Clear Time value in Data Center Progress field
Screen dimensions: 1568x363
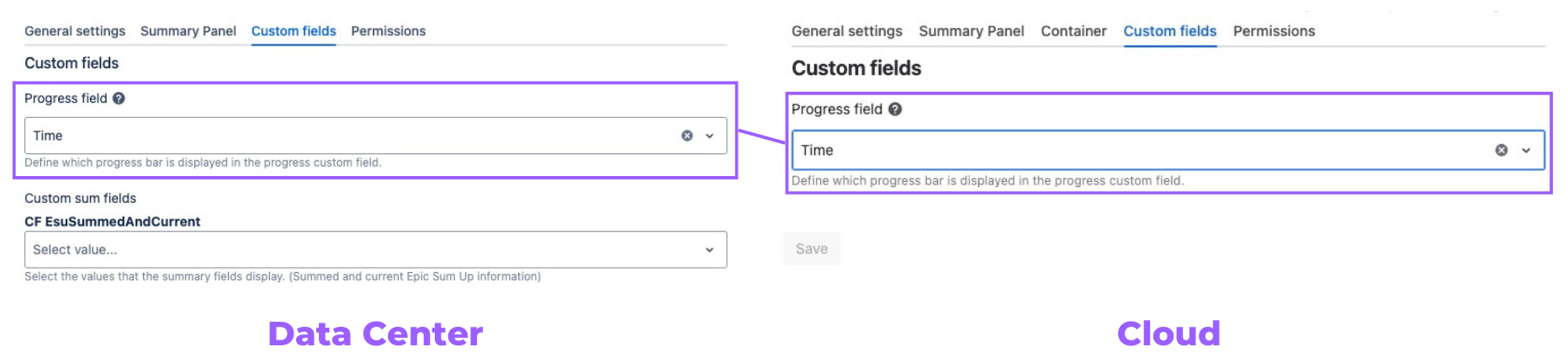click(x=687, y=136)
